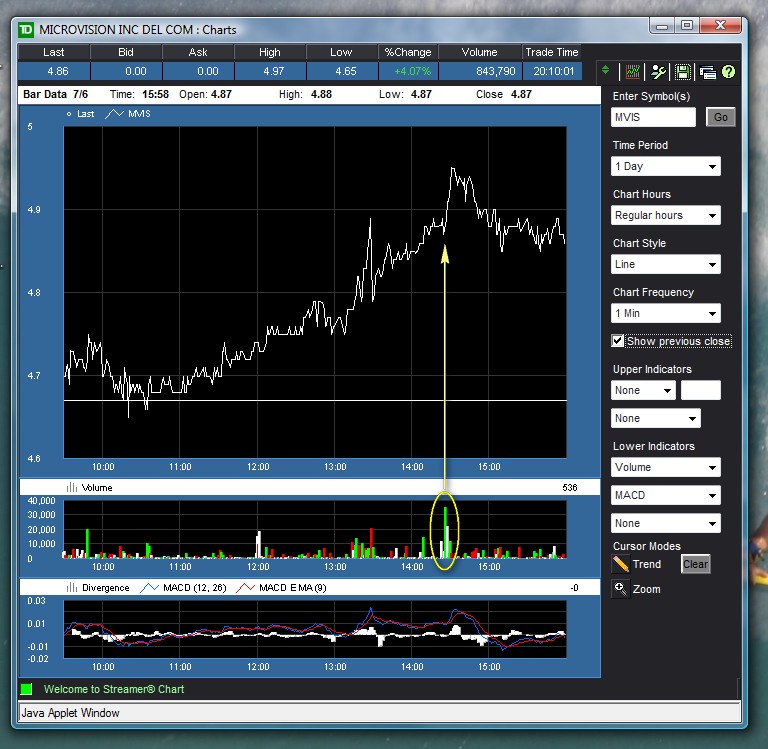The width and height of the screenshot is (768, 749).
Task: Open the Chart Frequency dropdown
Action: tap(666, 313)
